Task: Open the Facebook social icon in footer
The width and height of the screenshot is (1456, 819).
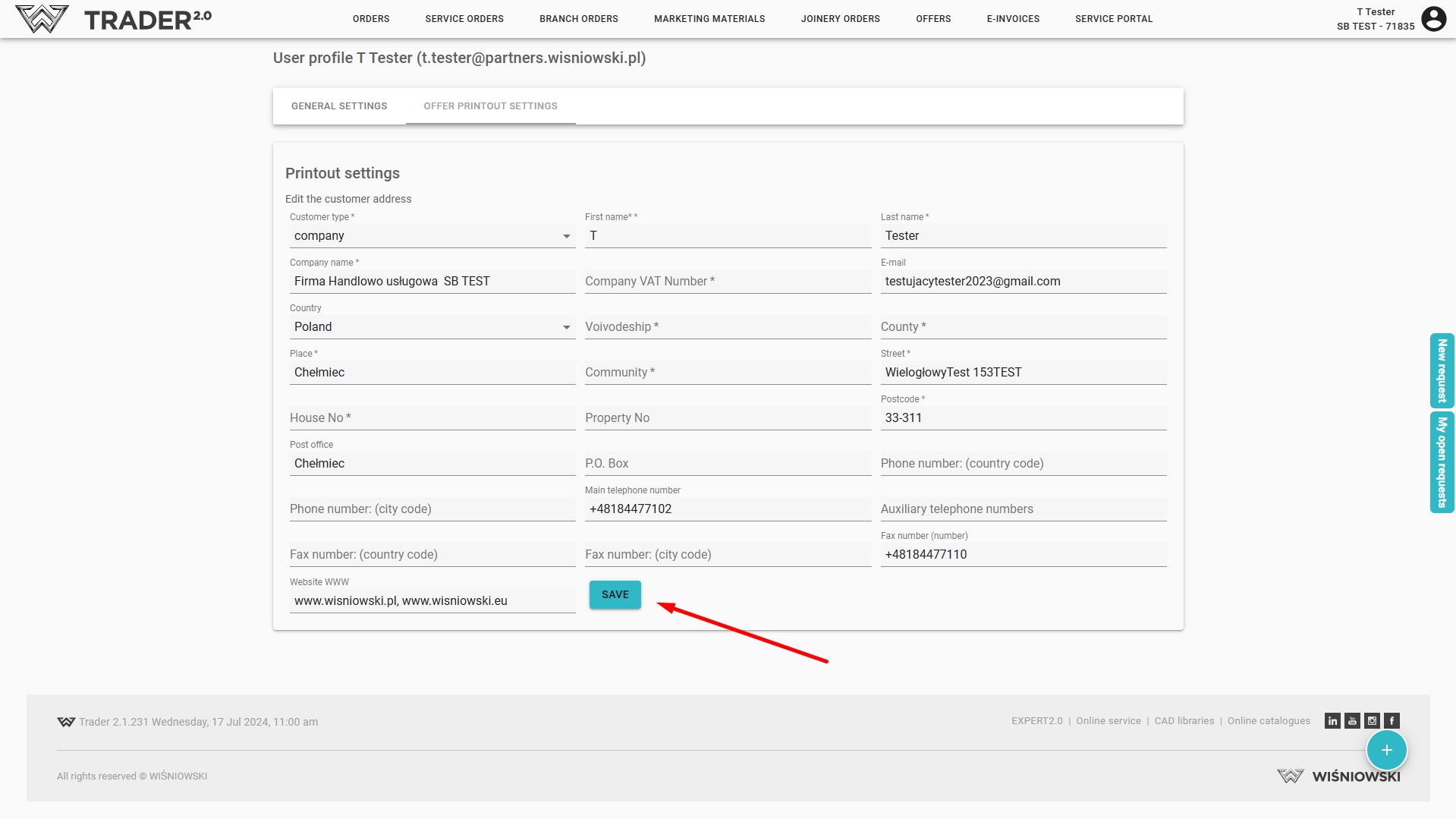Action: (x=1392, y=721)
